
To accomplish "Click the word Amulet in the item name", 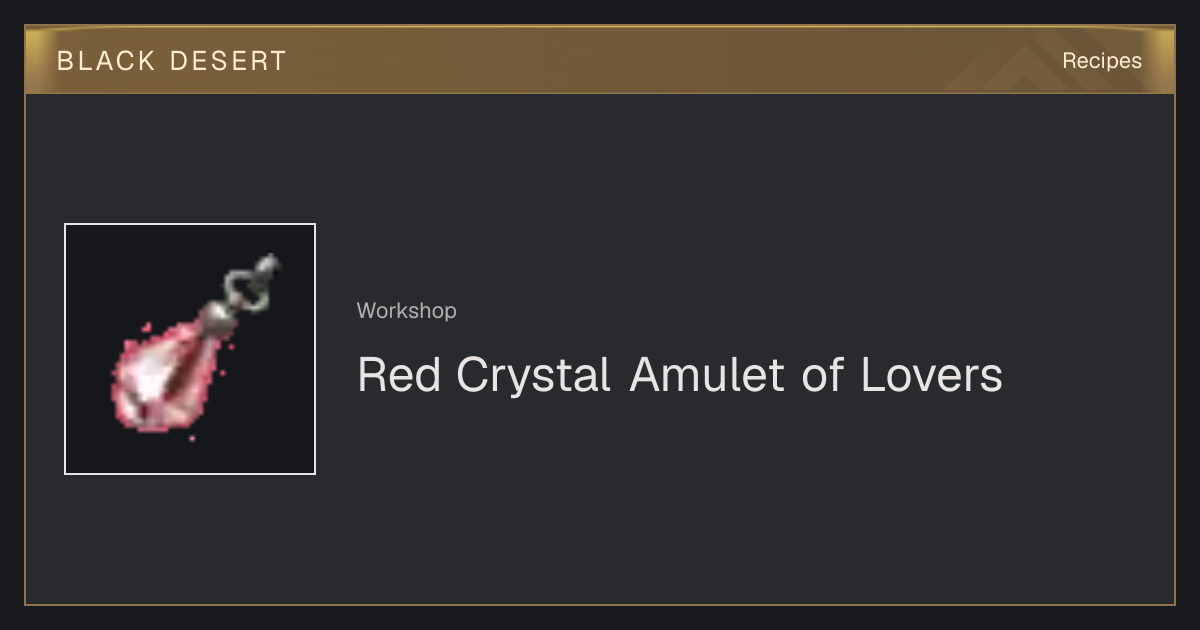I will coord(708,376).
